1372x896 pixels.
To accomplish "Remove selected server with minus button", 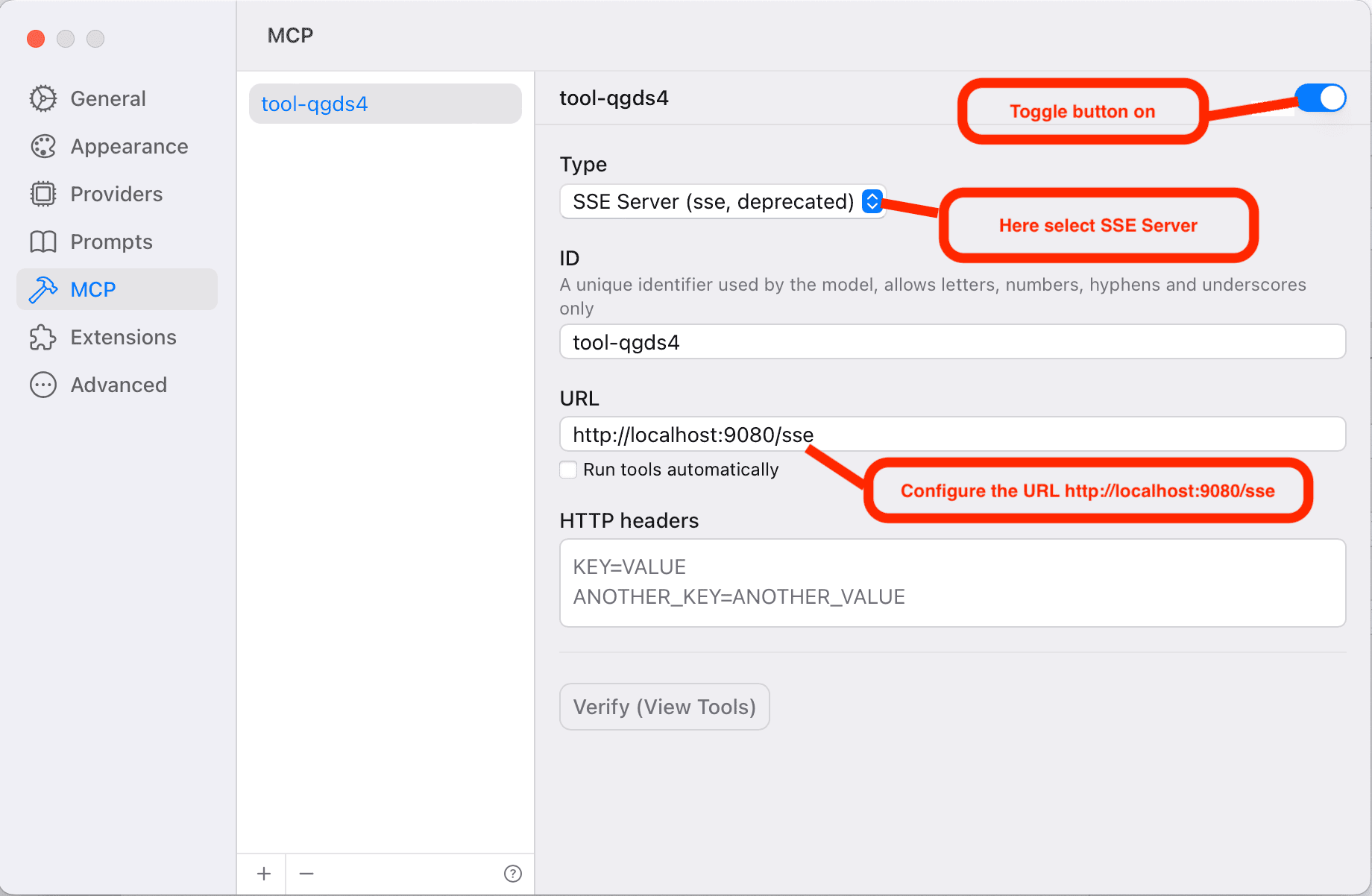I will (x=306, y=874).
